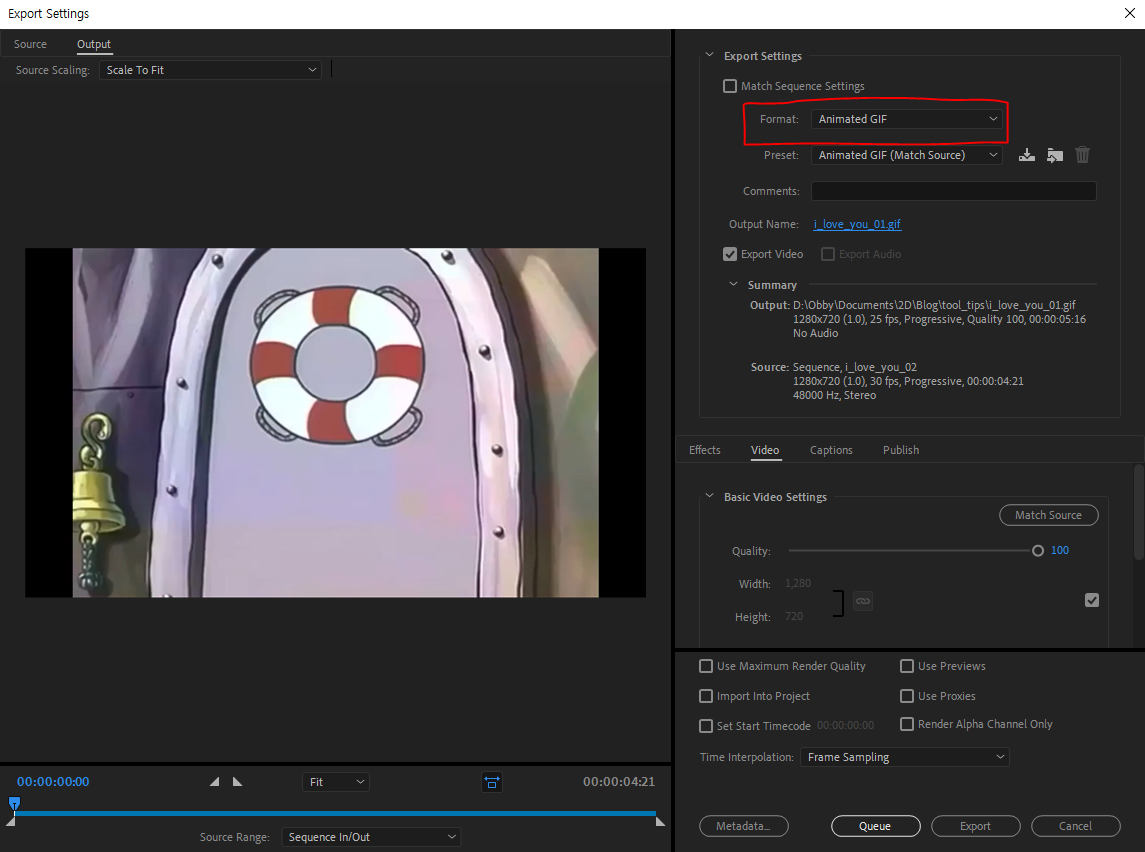Open the Format dropdown showing Animated GIF
The height and width of the screenshot is (852, 1145).
(906, 119)
